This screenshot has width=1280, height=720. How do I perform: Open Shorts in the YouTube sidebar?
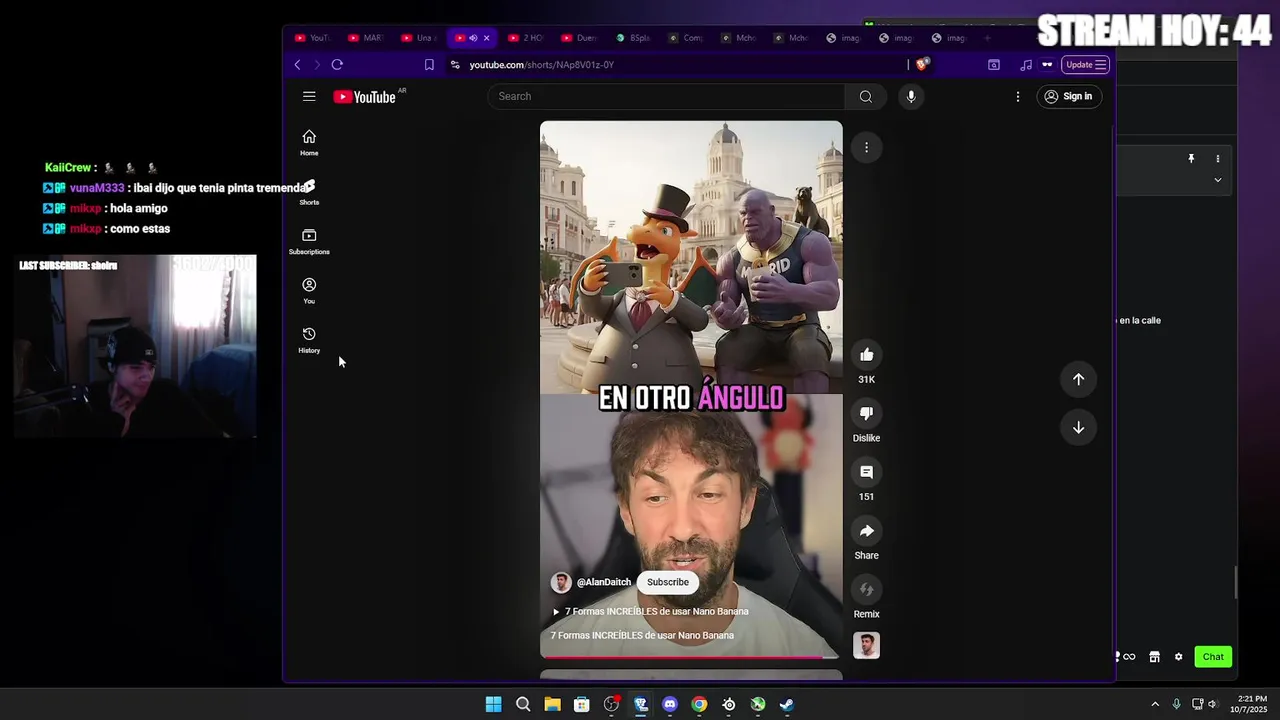pos(309,193)
